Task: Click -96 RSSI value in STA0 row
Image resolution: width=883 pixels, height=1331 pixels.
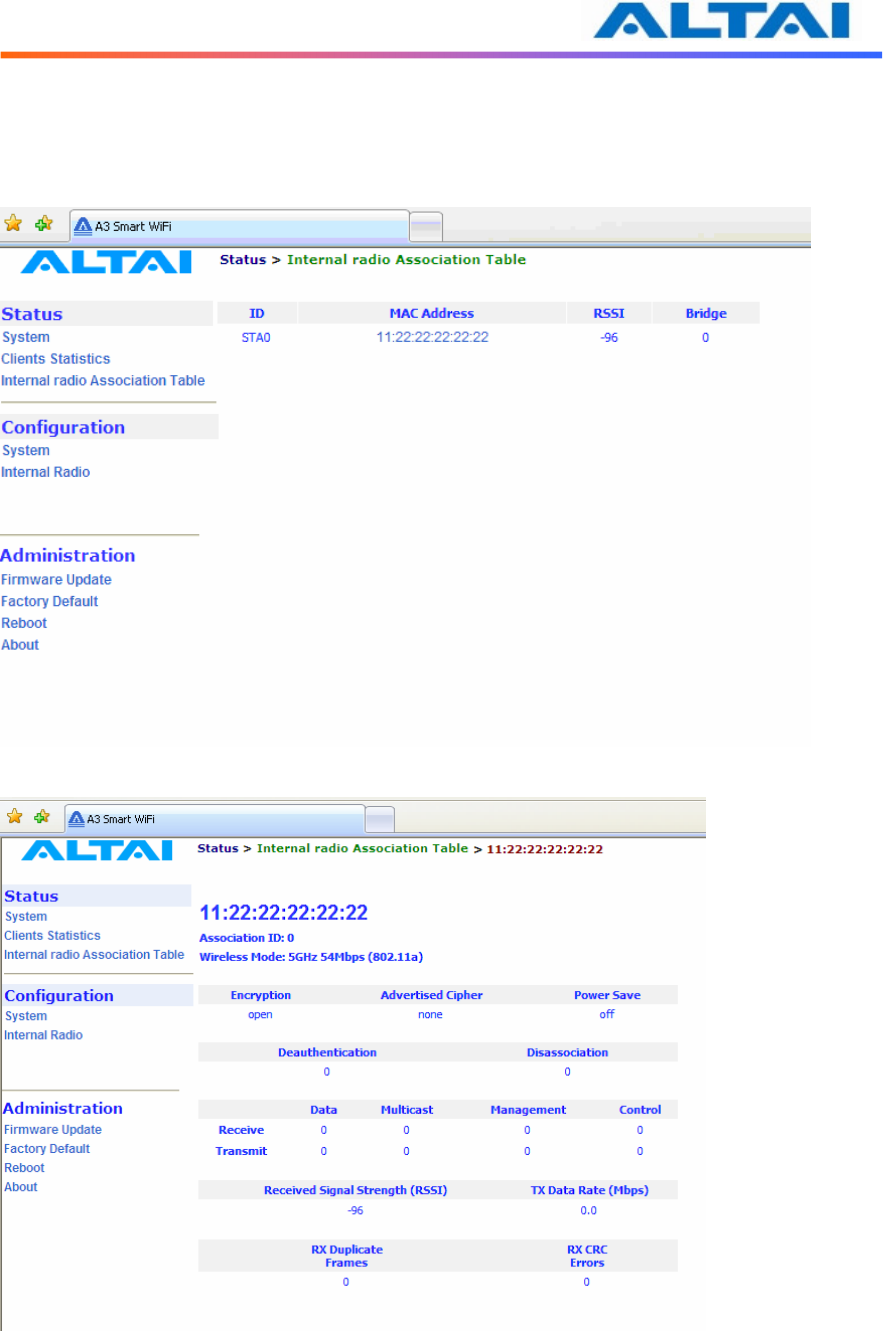Action: tap(609, 338)
